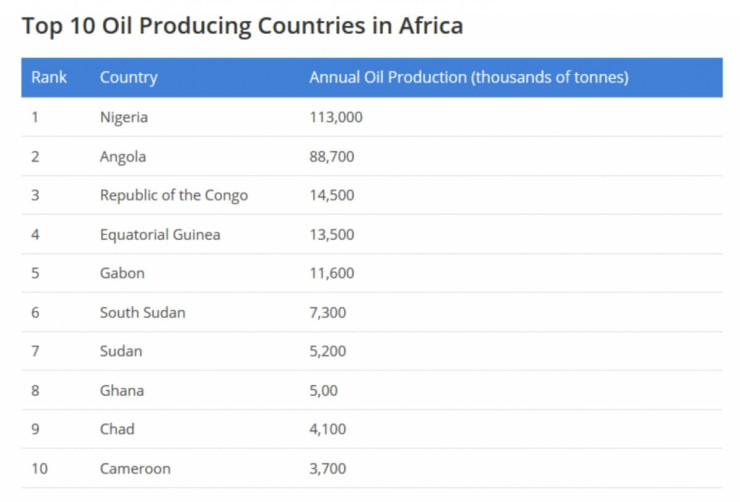Click the Gabon row name
The width and height of the screenshot is (740, 502).
(x=122, y=273)
